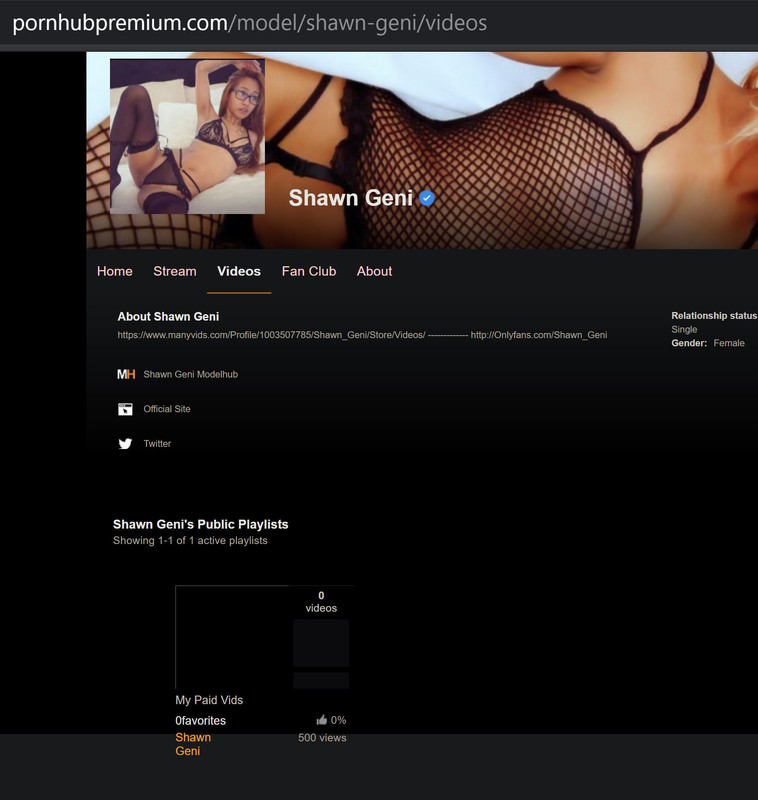758x800 pixels.
Task: Click the Official Site window icon
Action: 125,409
